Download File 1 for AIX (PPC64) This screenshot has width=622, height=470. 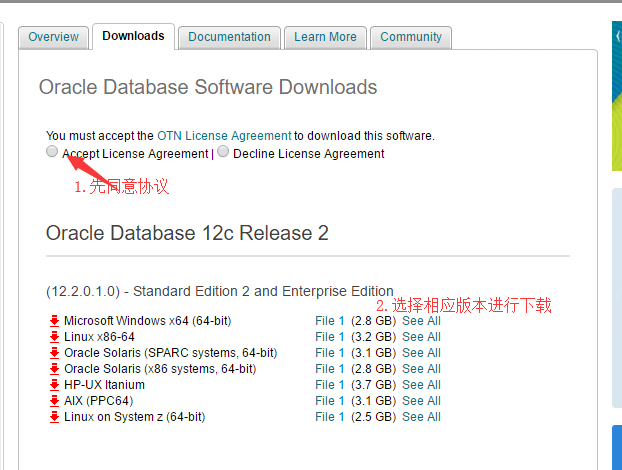pyautogui.click(x=330, y=401)
